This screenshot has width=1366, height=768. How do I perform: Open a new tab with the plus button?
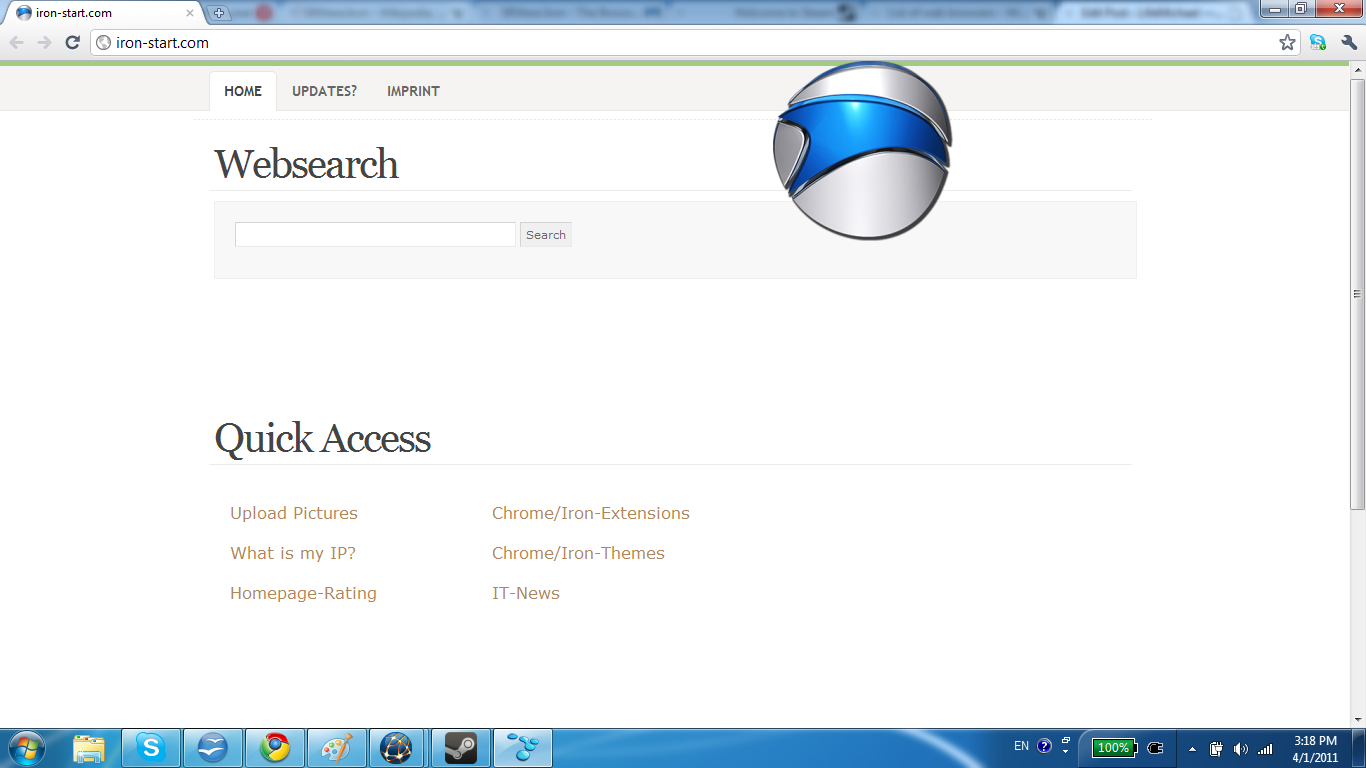coord(219,13)
